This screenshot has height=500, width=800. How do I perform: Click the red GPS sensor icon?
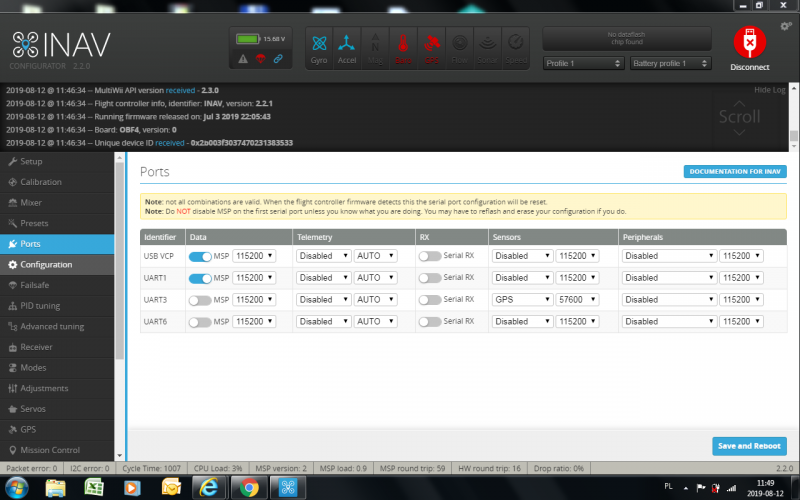point(431,47)
